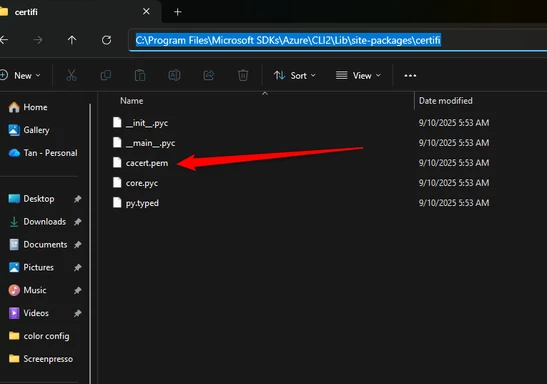Open a new tab with plus button
Viewport: 547px width, 384px height.
click(x=178, y=12)
